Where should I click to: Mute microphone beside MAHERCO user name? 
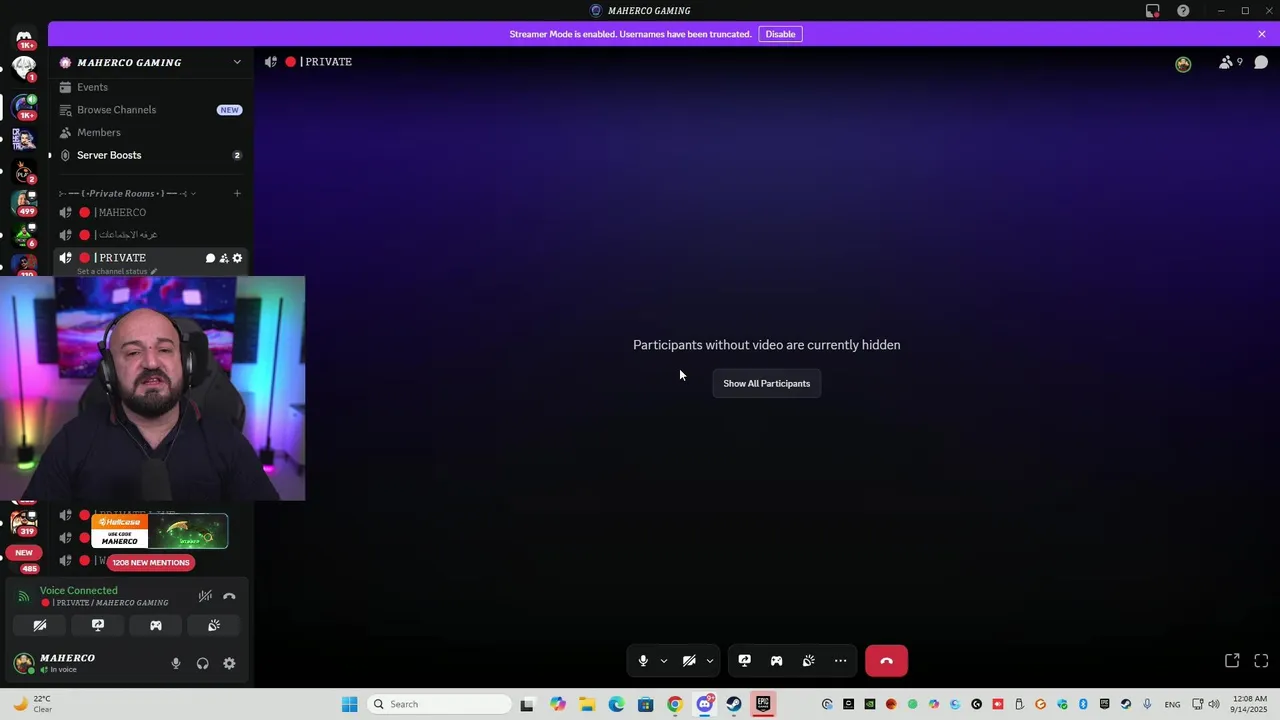[176, 663]
